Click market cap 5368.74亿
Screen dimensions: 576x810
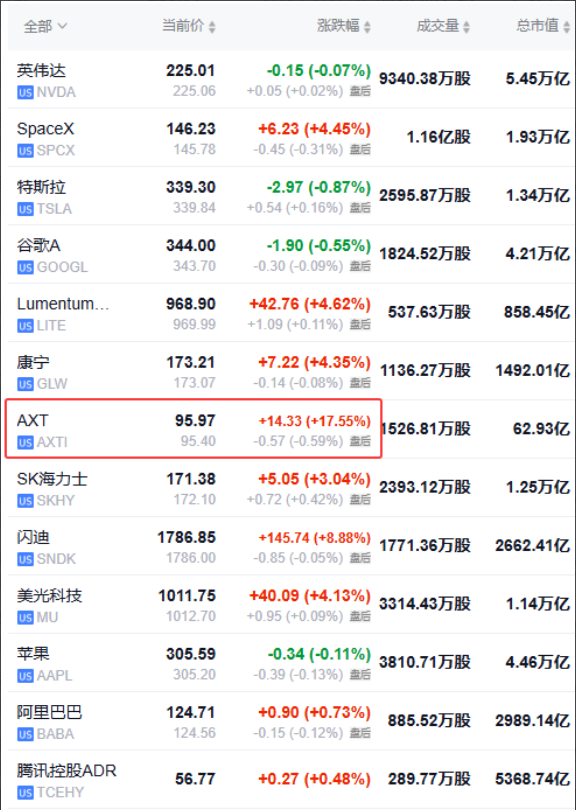(533, 779)
